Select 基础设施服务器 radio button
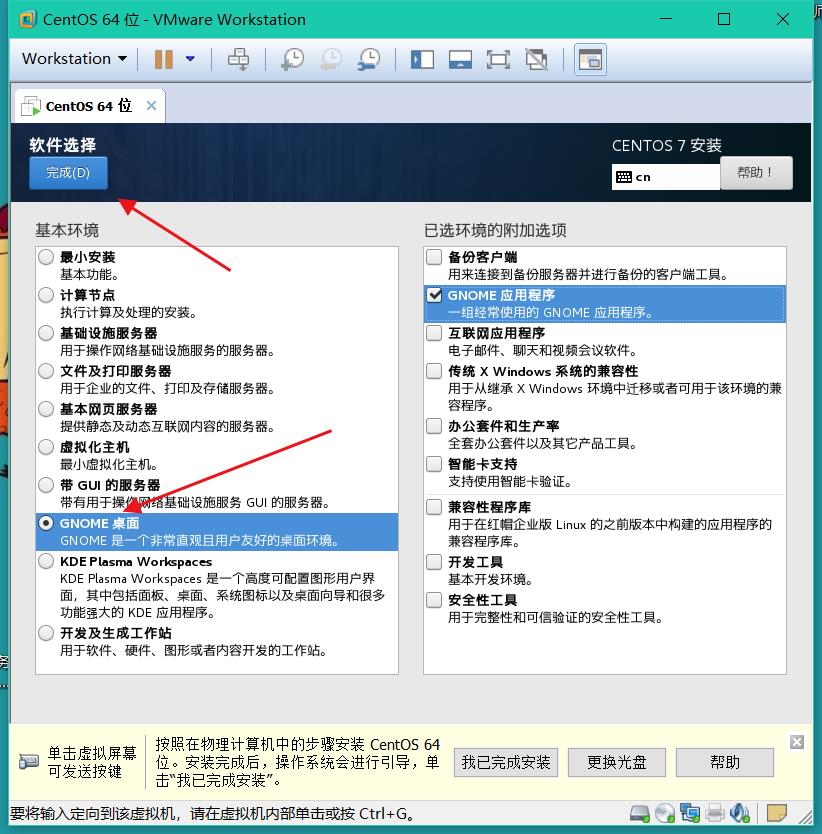 [x=46, y=333]
